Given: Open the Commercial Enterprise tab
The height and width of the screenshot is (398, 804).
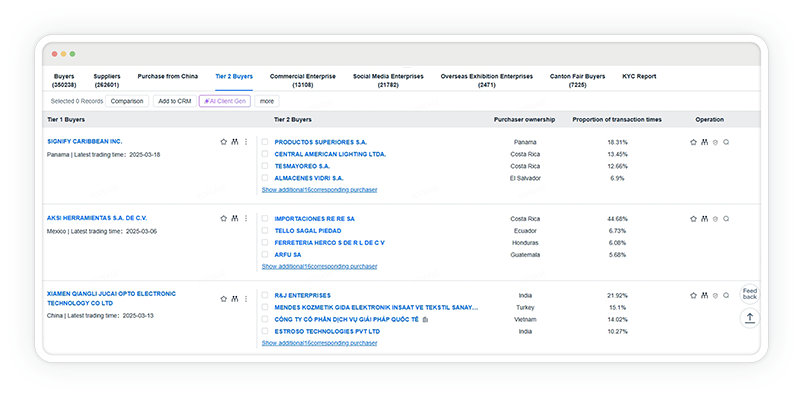Looking at the screenshot, I should [x=303, y=81].
